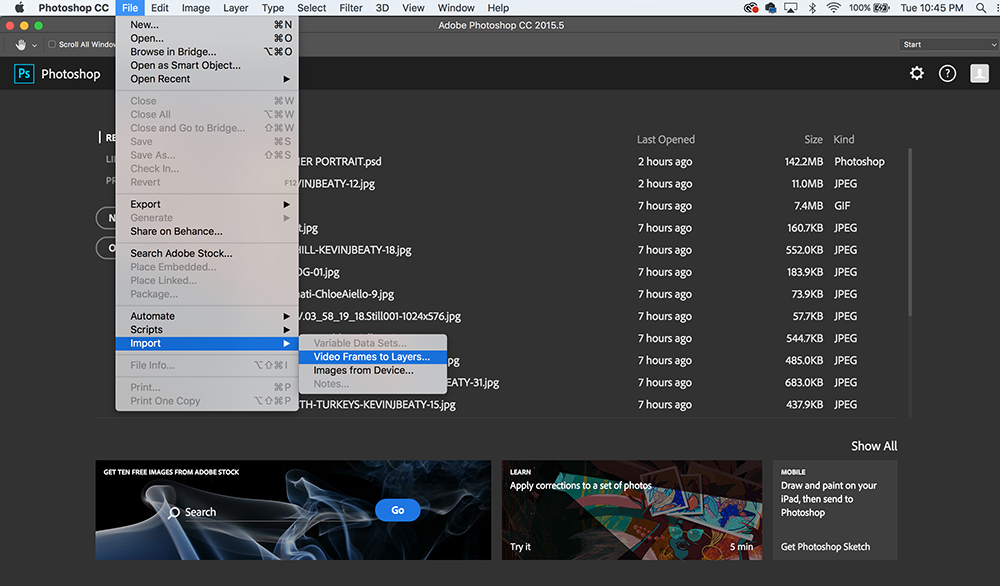Viewport: 1000px width, 586px height.
Task: Click the menu bar clock Tue 10:45 PM
Action: tap(932, 8)
